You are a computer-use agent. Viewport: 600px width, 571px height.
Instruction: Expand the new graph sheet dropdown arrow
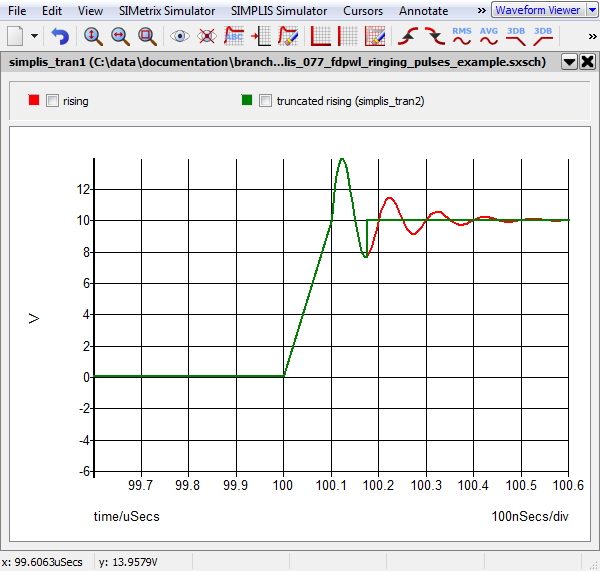coord(35,36)
